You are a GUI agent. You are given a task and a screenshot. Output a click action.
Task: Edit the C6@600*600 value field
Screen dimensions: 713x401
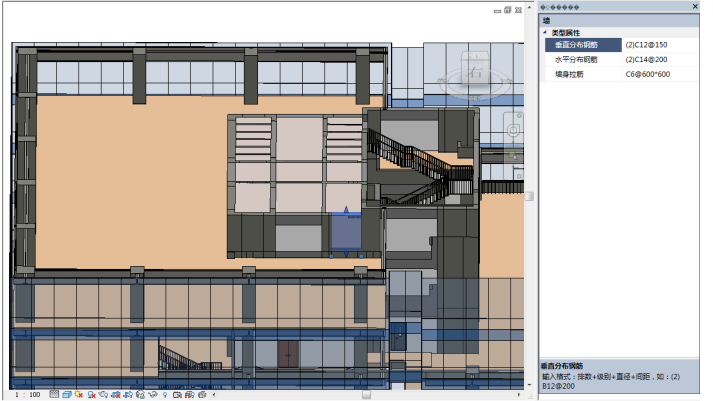click(x=660, y=74)
